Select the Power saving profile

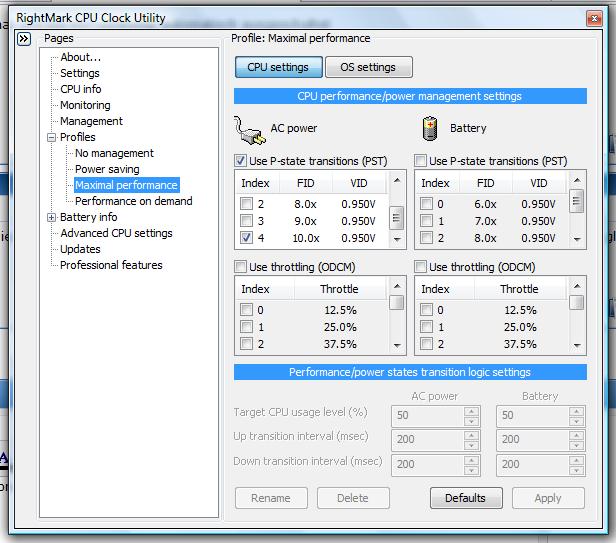[107, 169]
